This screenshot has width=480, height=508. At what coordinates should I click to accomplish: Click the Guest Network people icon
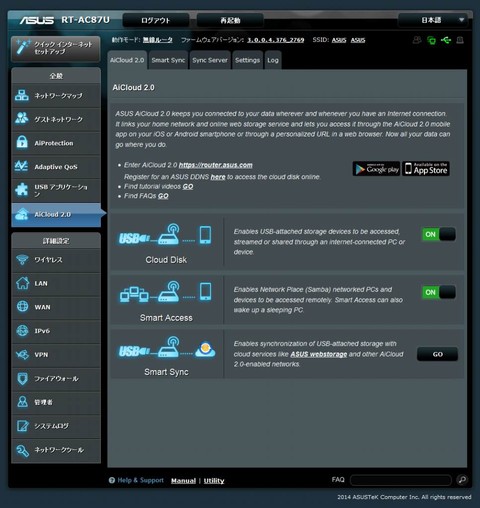coord(22,118)
